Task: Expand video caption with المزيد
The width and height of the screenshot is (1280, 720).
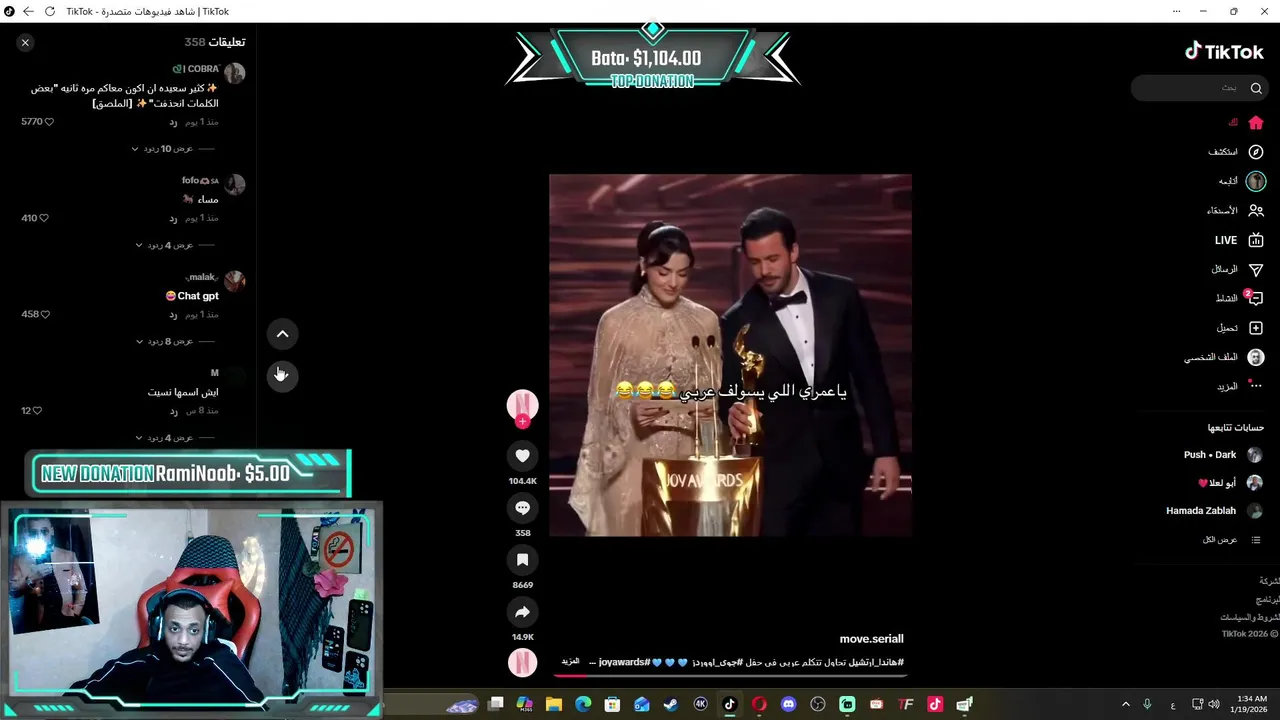Action: (x=571, y=662)
